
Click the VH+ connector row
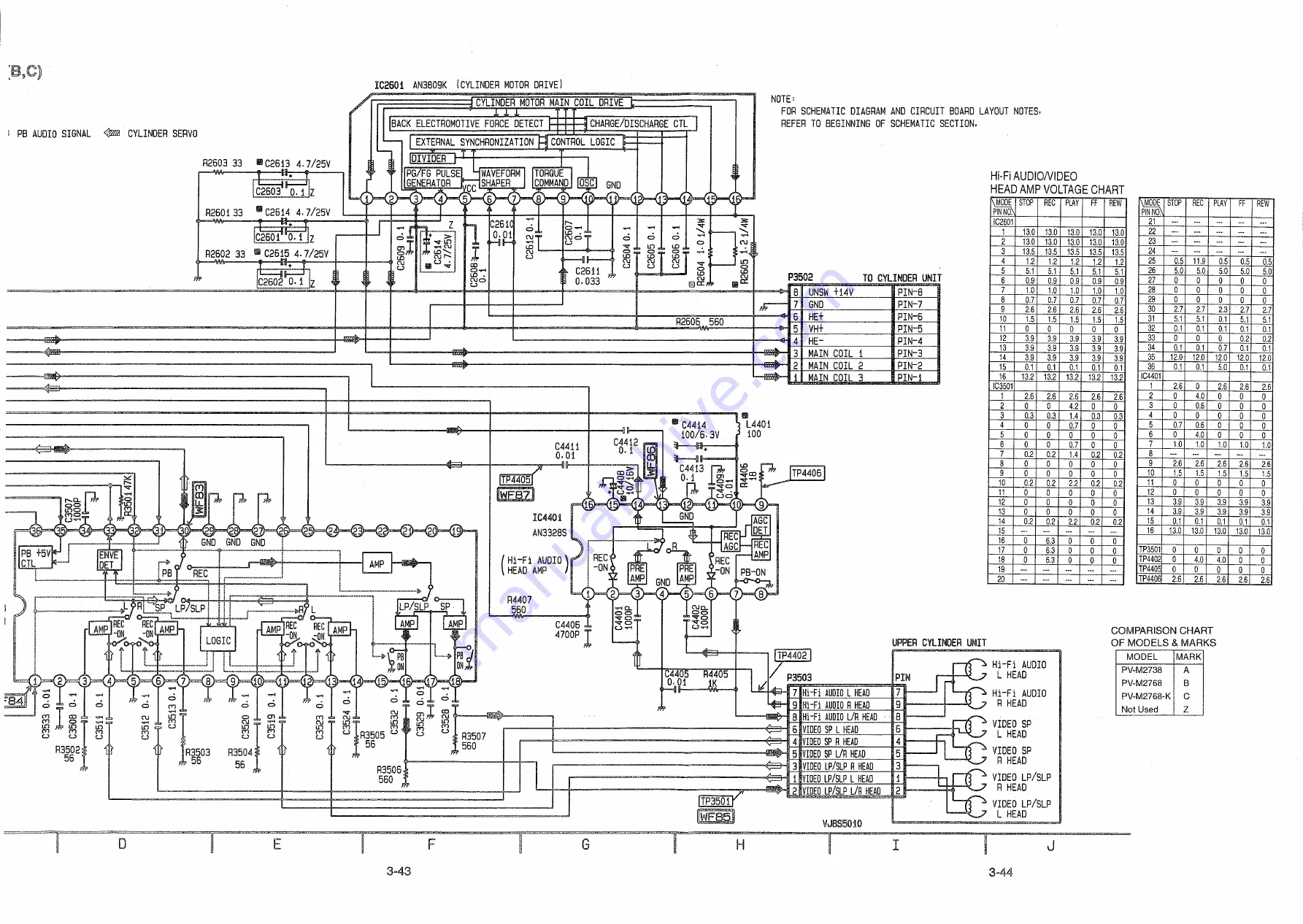point(864,328)
